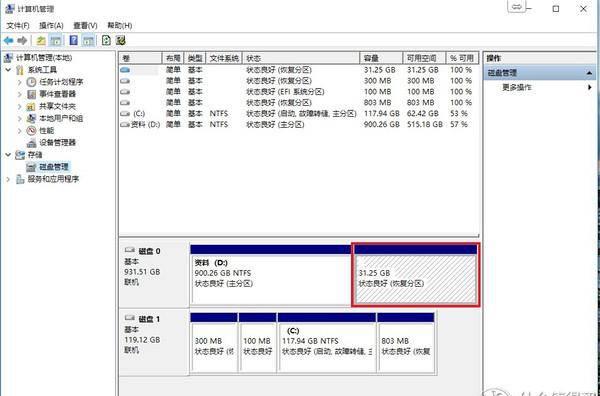The image size is (600, 396).
Task: Click the 事件查看器 icon in tree
Action: [x=31, y=94]
